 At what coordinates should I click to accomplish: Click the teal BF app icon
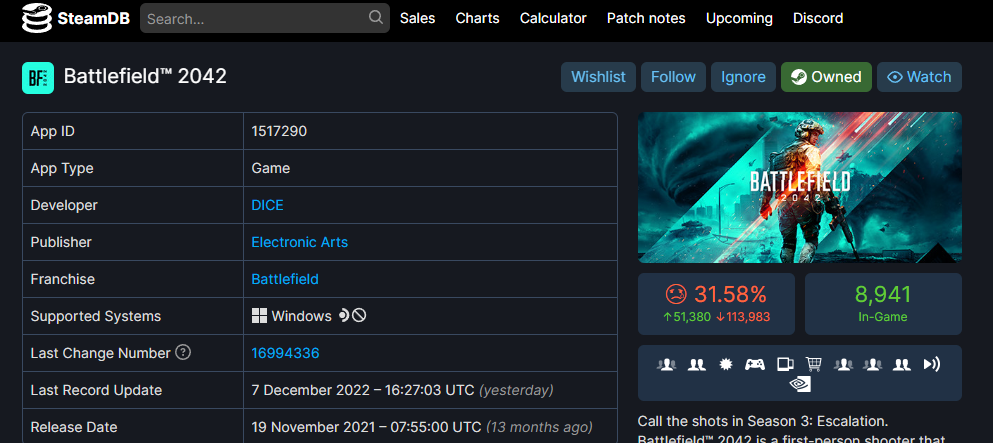pyautogui.click(x=38, y=78)
